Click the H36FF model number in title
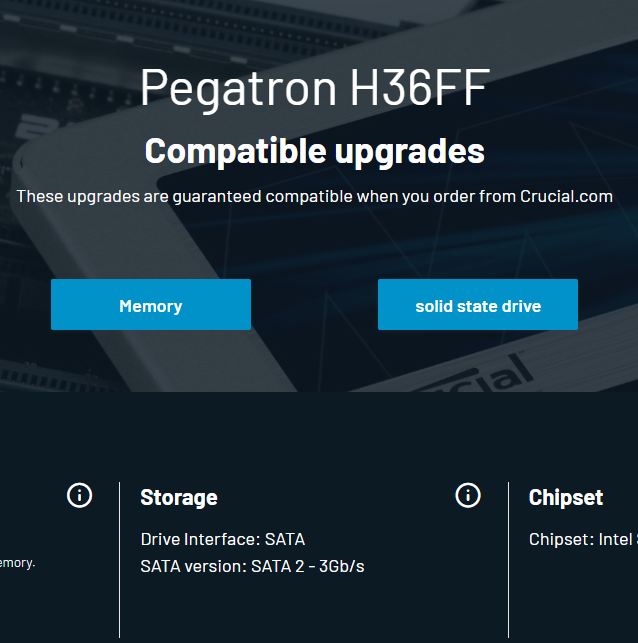 click(x=418, y=89)
